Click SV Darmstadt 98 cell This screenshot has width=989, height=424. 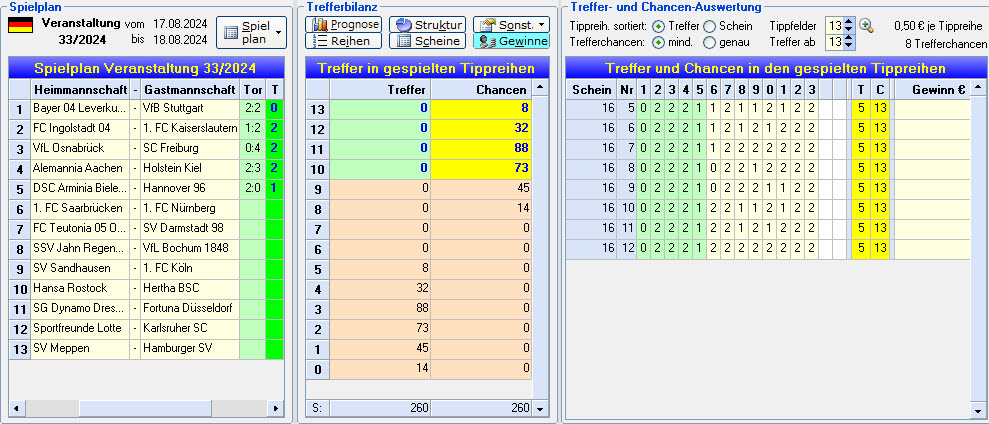click(x=190, y=228)
